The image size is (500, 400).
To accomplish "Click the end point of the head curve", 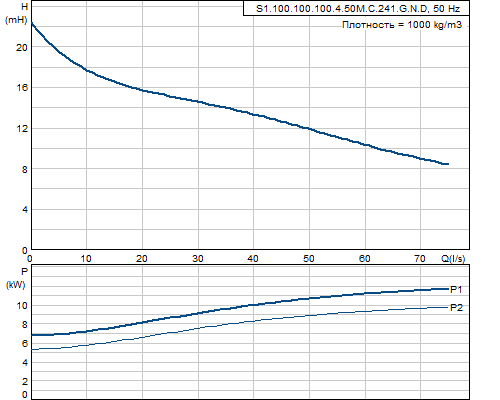I will click(448, 164).
